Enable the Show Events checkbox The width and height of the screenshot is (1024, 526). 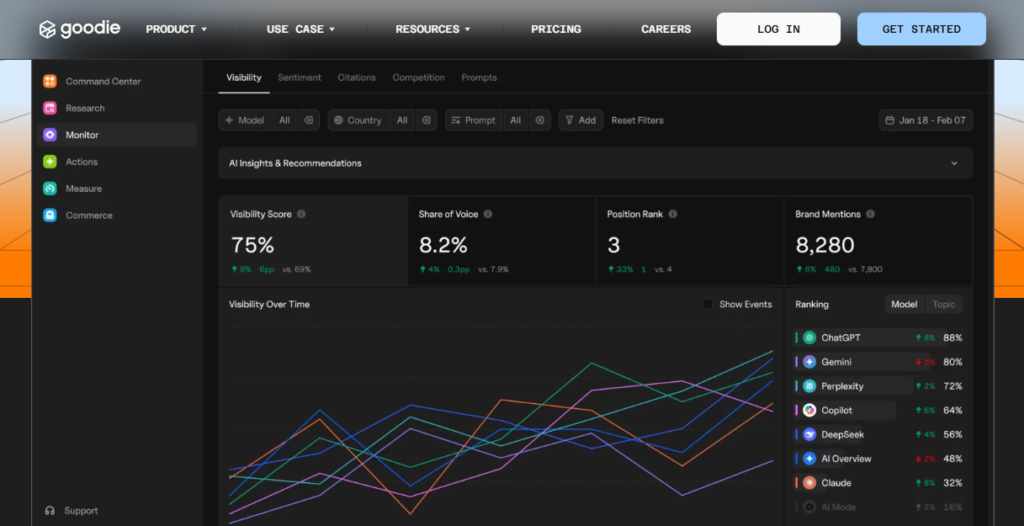point(707,304)
